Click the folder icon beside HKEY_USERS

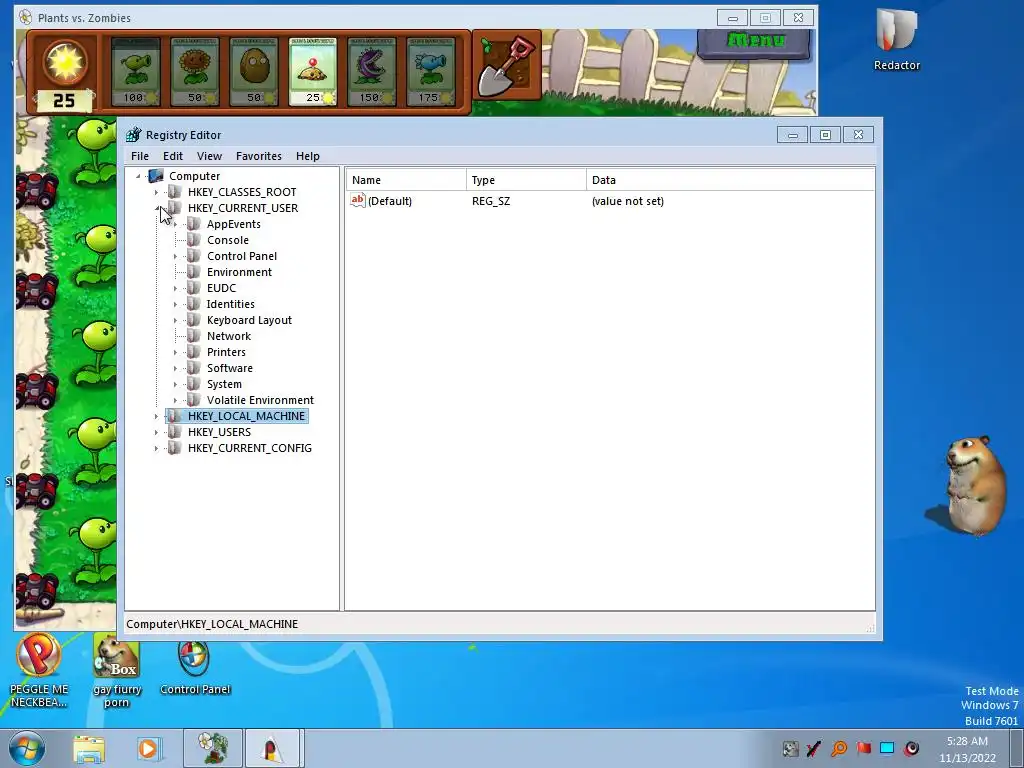pos(174,432)
